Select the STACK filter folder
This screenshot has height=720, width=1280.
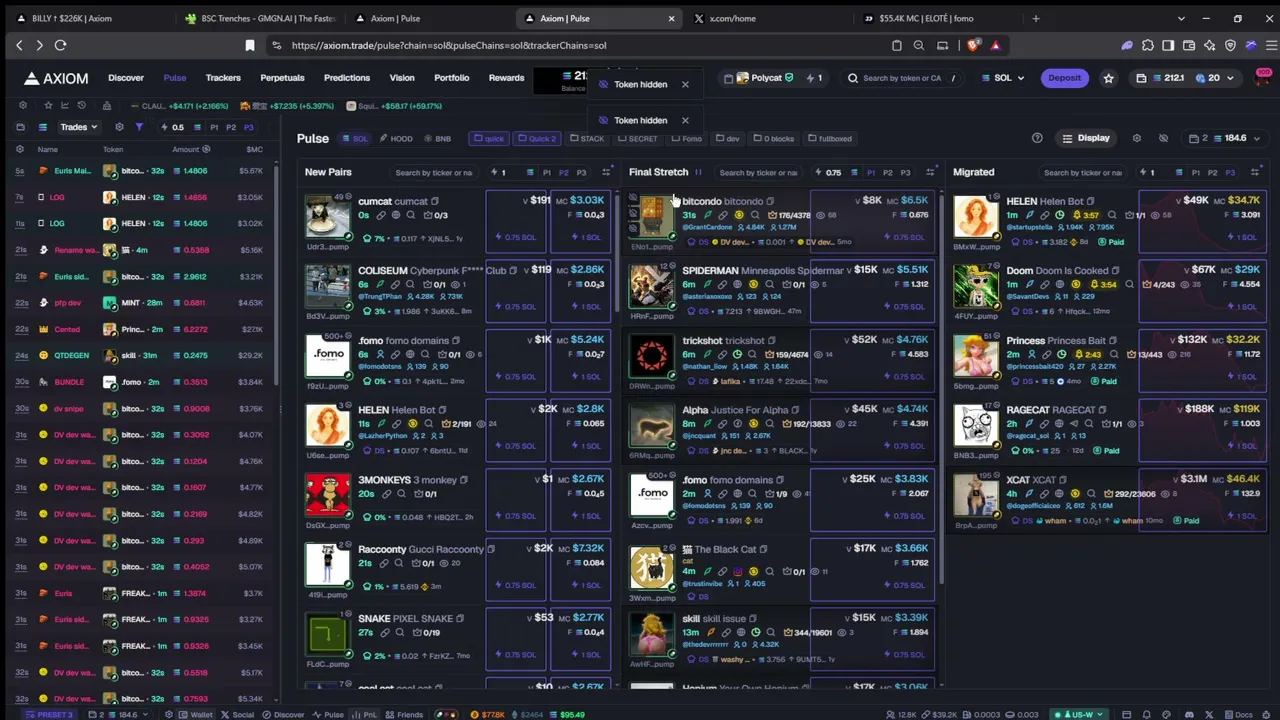[x=587, y=139]
